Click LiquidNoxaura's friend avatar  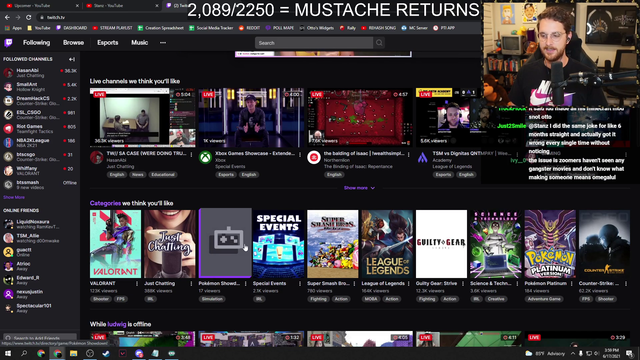point(8,224)
